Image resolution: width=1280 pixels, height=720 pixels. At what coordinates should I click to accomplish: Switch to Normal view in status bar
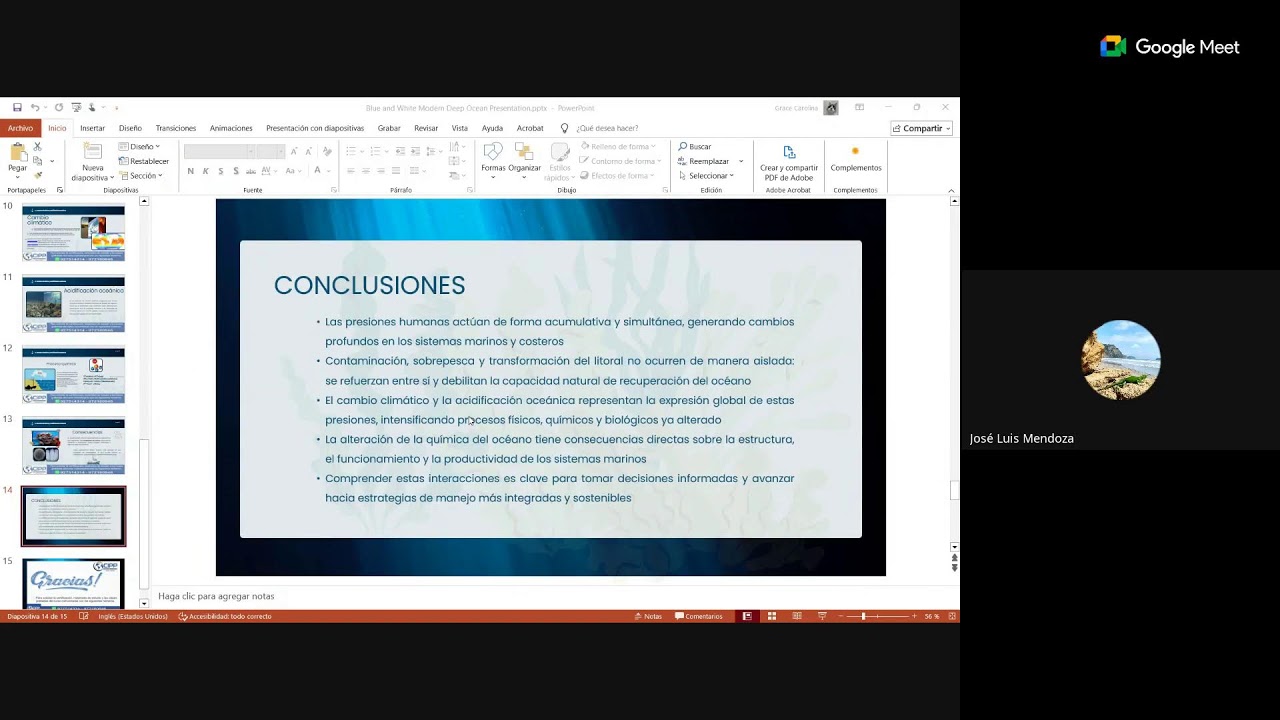point(746,616)
